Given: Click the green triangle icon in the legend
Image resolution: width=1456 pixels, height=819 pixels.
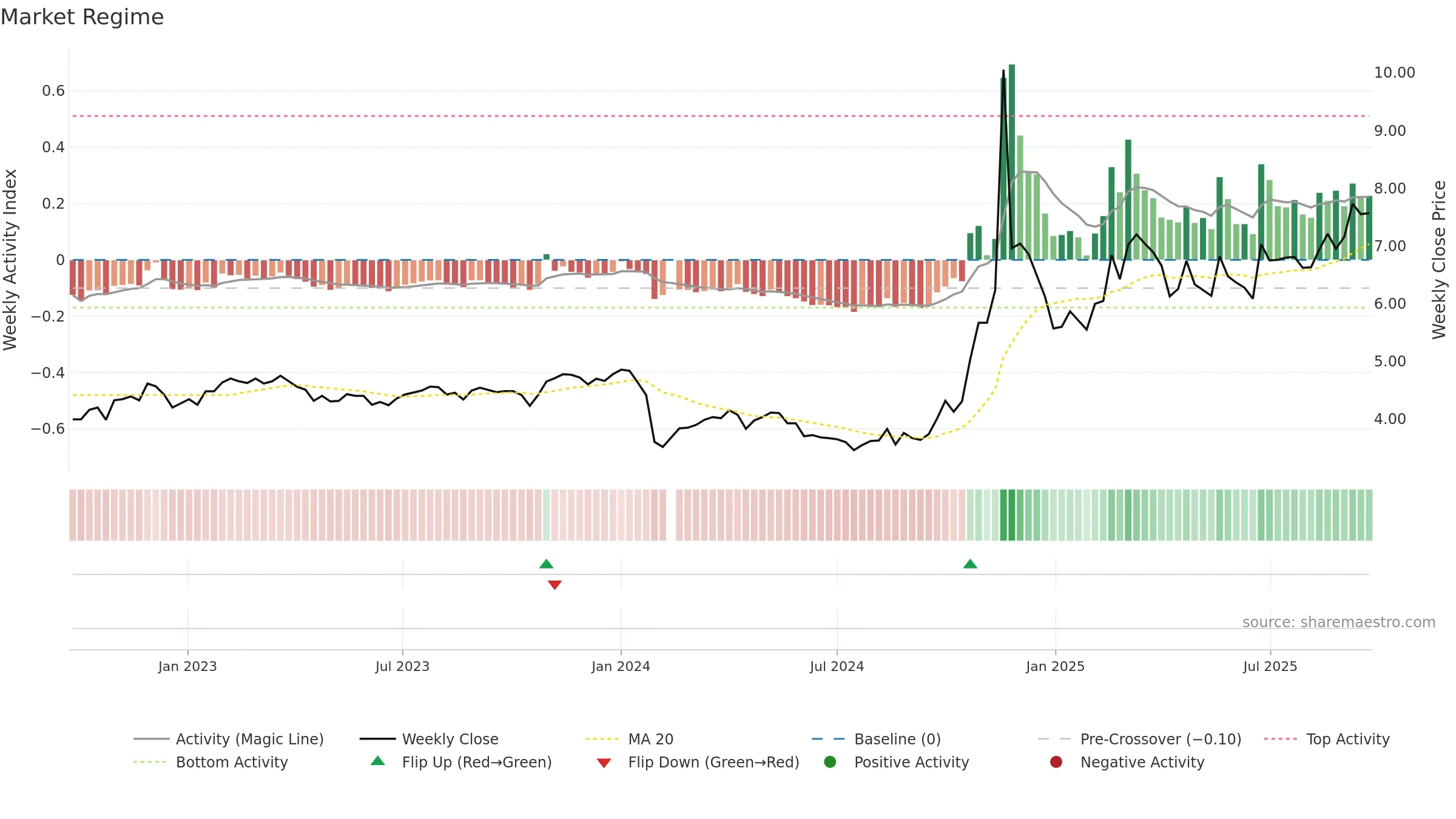Looking at the screenshot, I should coord(378,761).
